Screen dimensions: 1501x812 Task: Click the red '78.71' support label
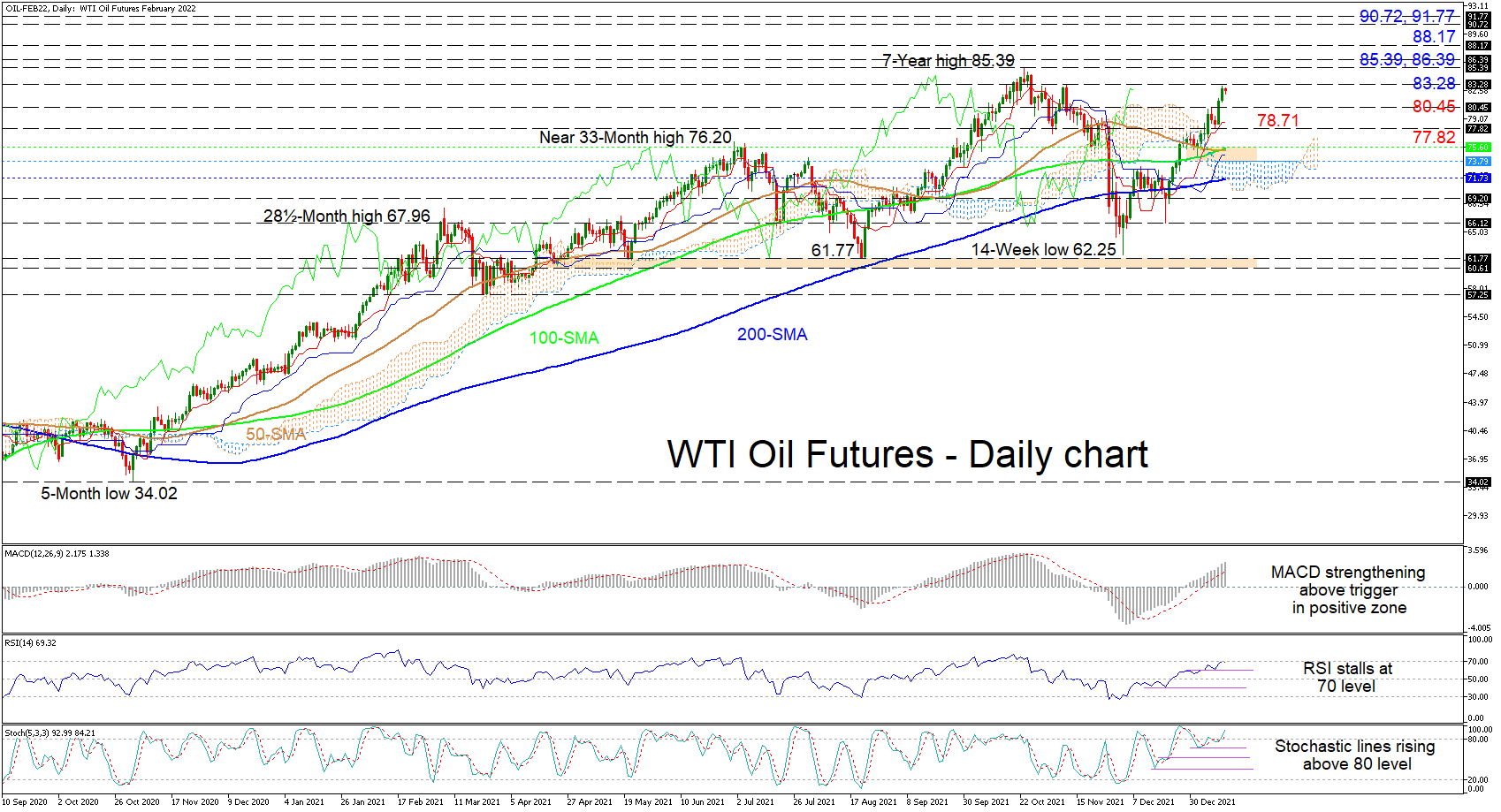[1278, 120]
